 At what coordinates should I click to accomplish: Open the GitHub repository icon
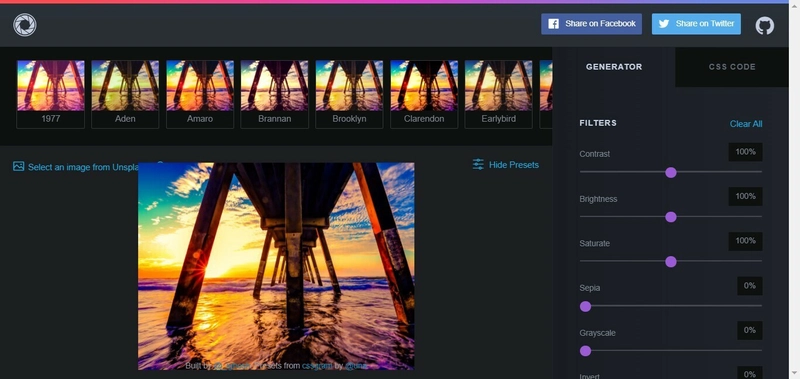(x=764, y=26)
